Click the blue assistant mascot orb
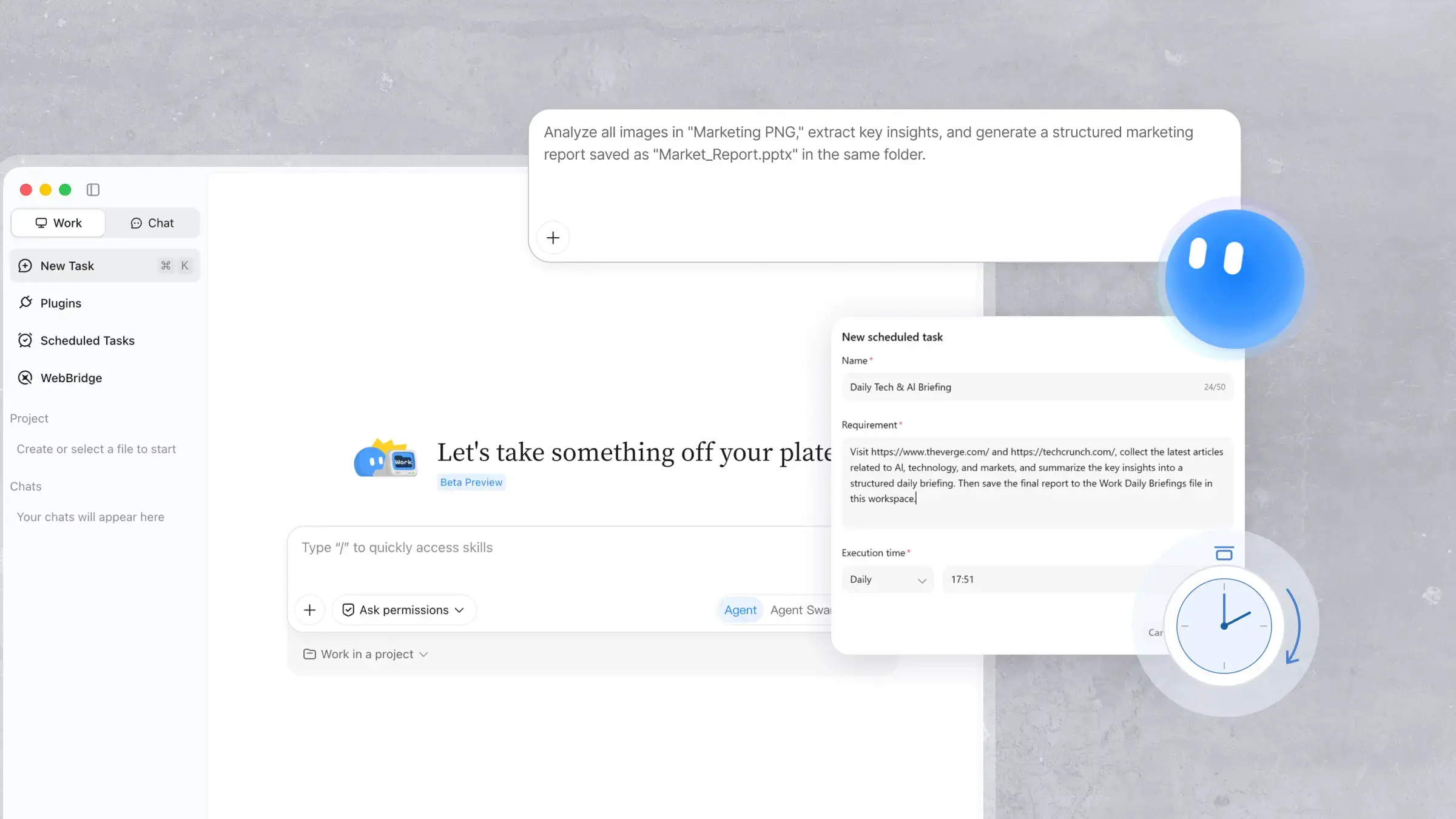 (x=1235, y=279)
